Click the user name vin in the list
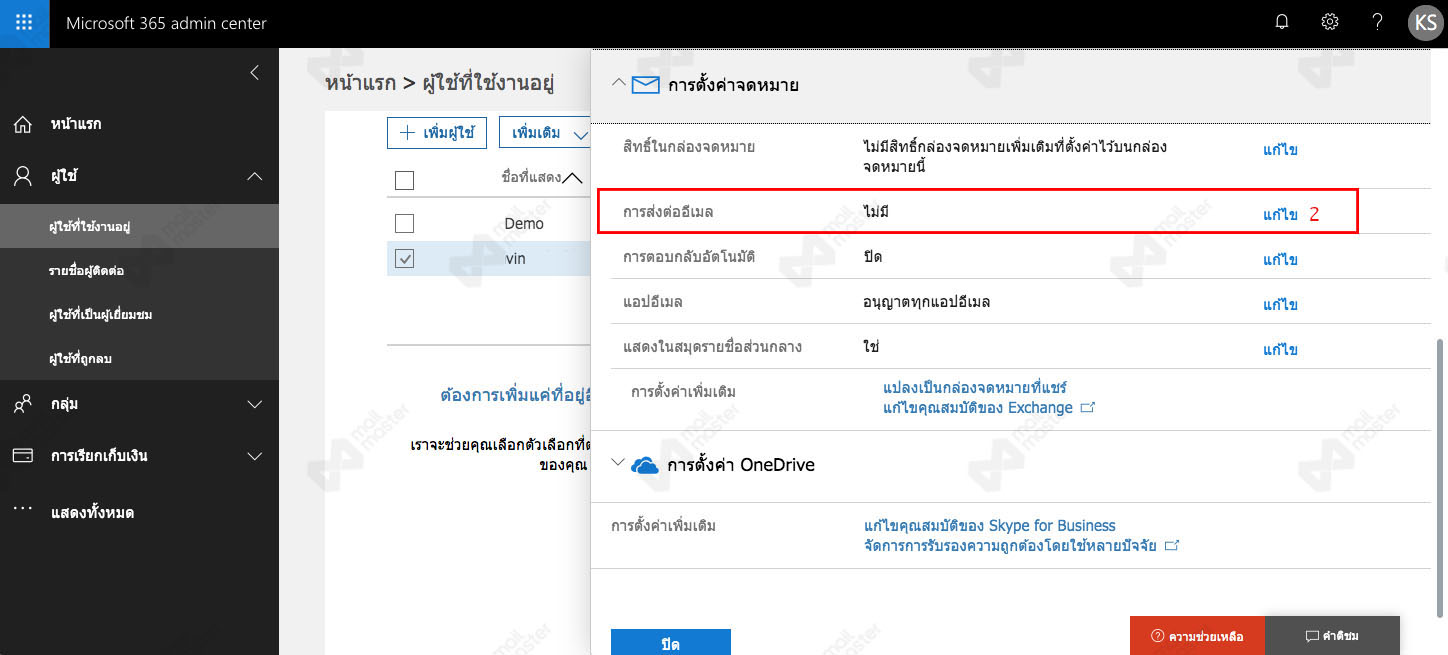This screenshot has width=1448, height=655. [x=515, y=259]
